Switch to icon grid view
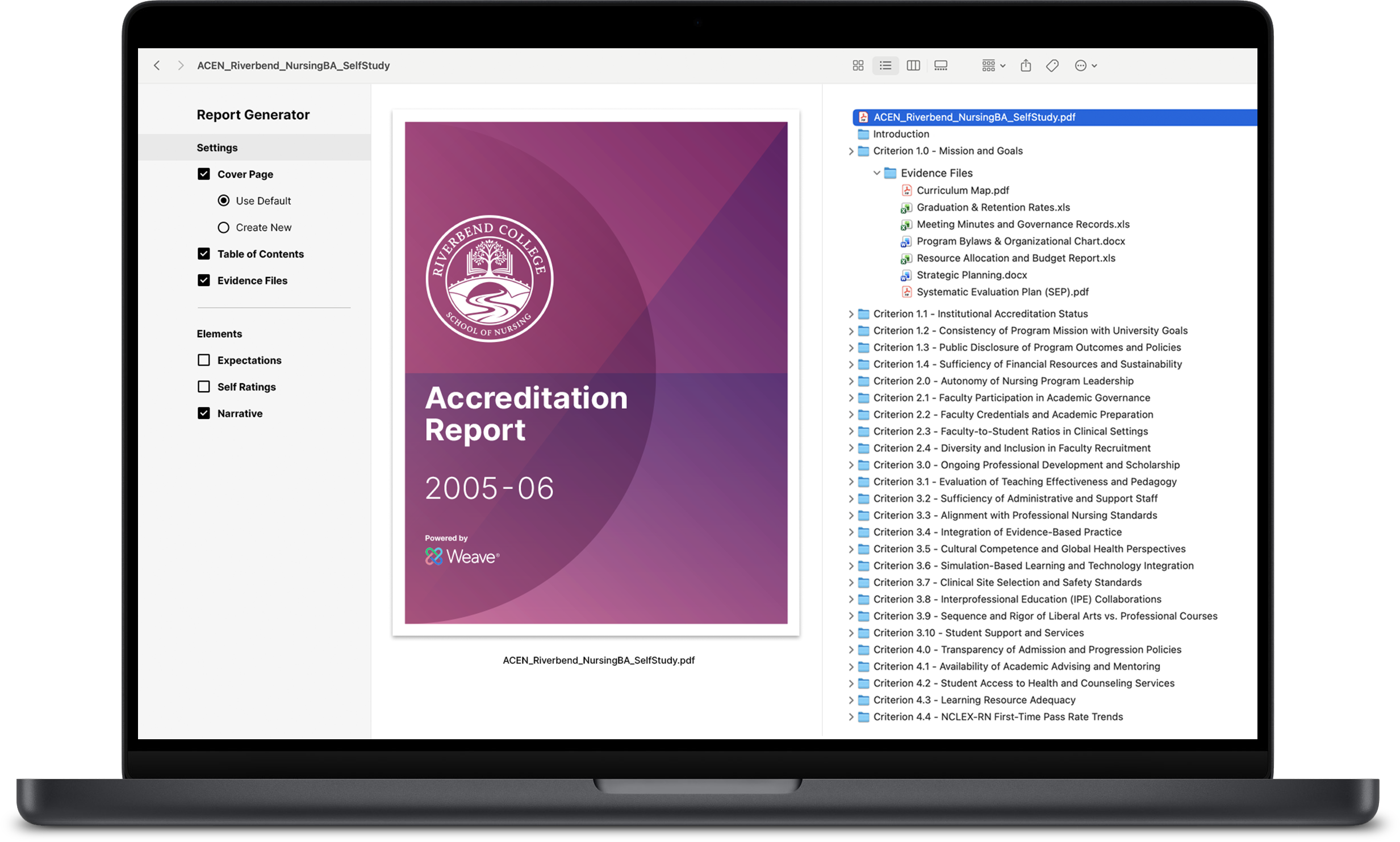 point(858,66)
